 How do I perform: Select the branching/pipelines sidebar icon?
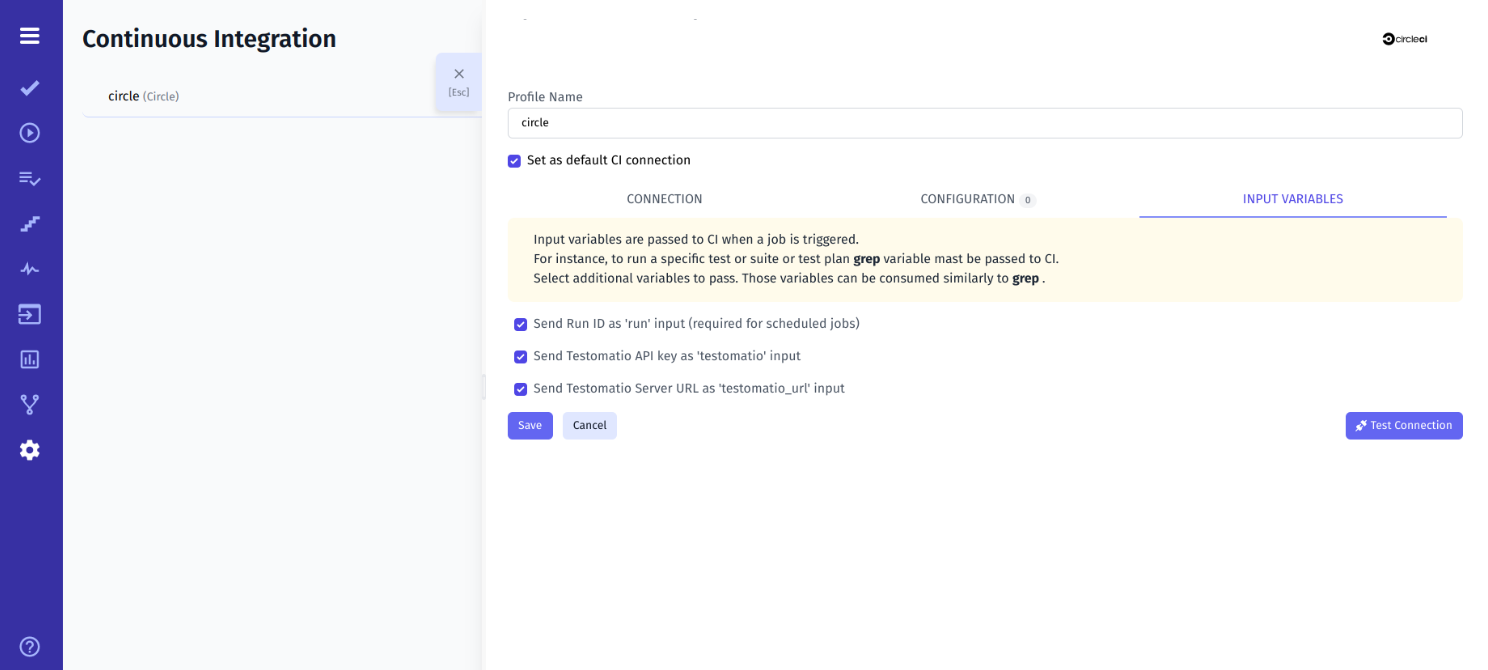point(29,404)
